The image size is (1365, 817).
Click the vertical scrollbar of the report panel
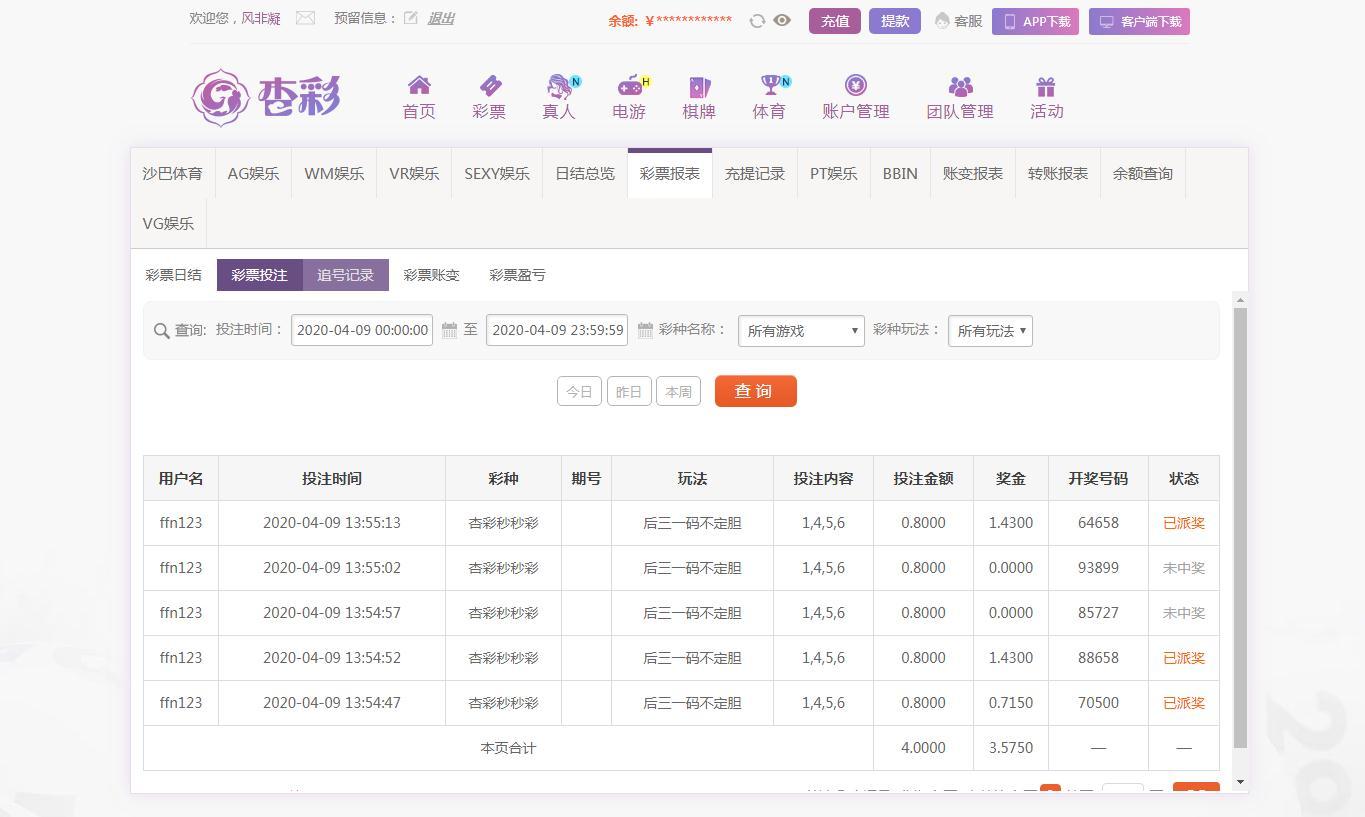1240,527
